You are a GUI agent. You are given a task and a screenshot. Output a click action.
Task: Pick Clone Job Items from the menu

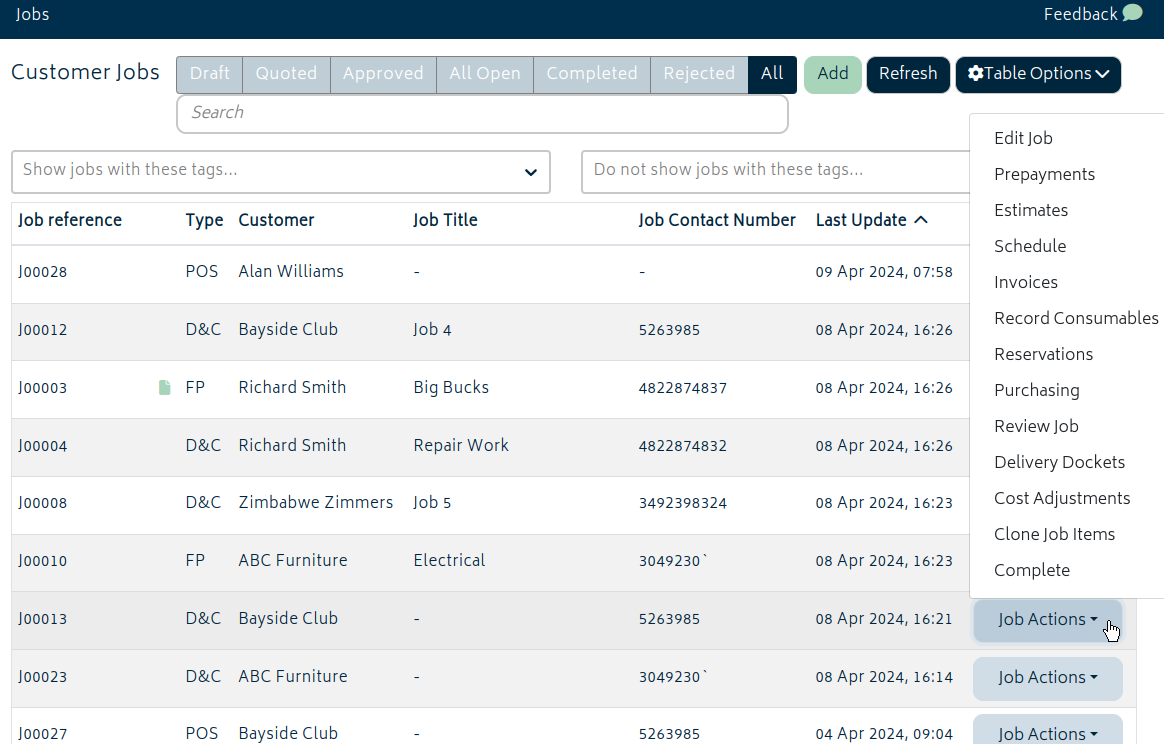(x=1054, y=535)
